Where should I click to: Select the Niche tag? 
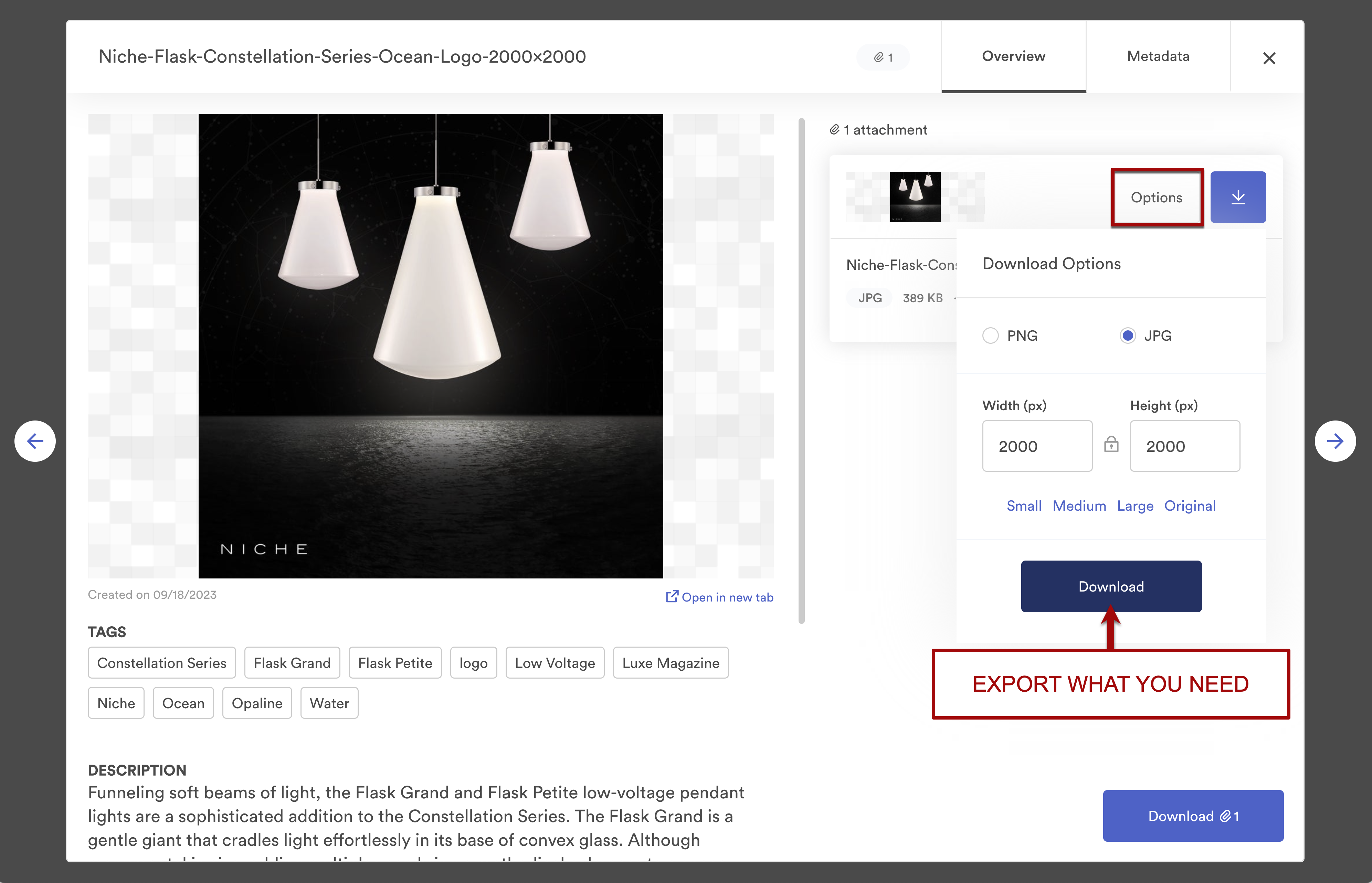point(116,703)
